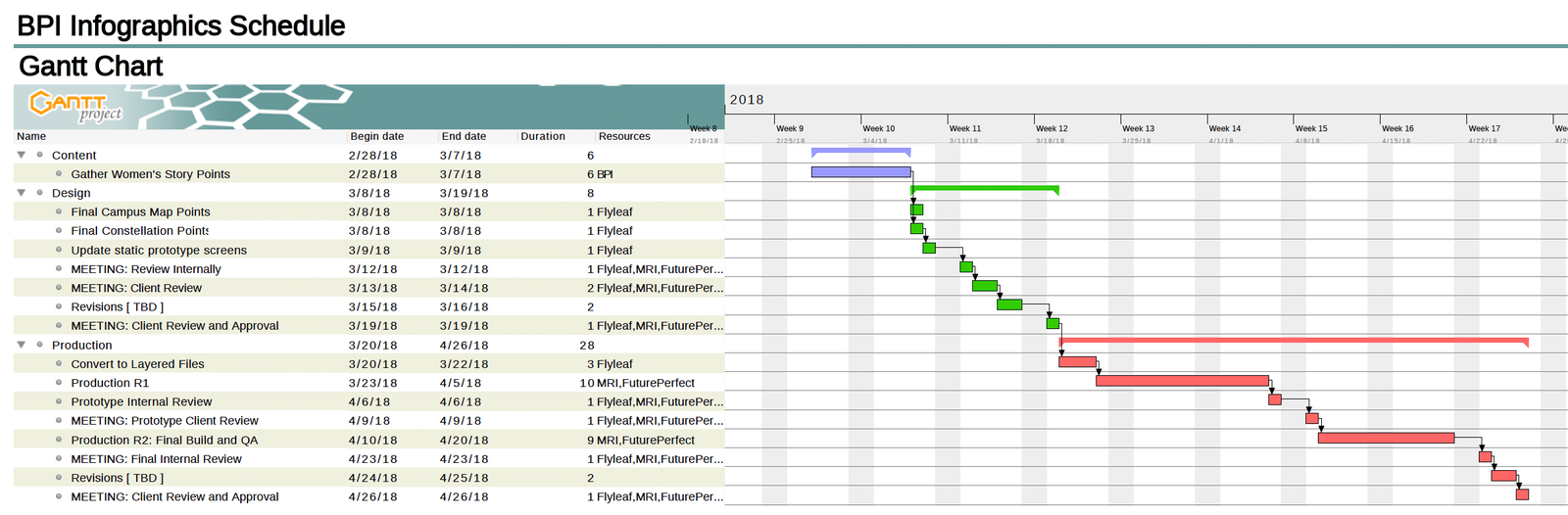Click the Week 12 timeline header
The height and width of the screenshot is (515, 1568).
tap(1052, 128)
